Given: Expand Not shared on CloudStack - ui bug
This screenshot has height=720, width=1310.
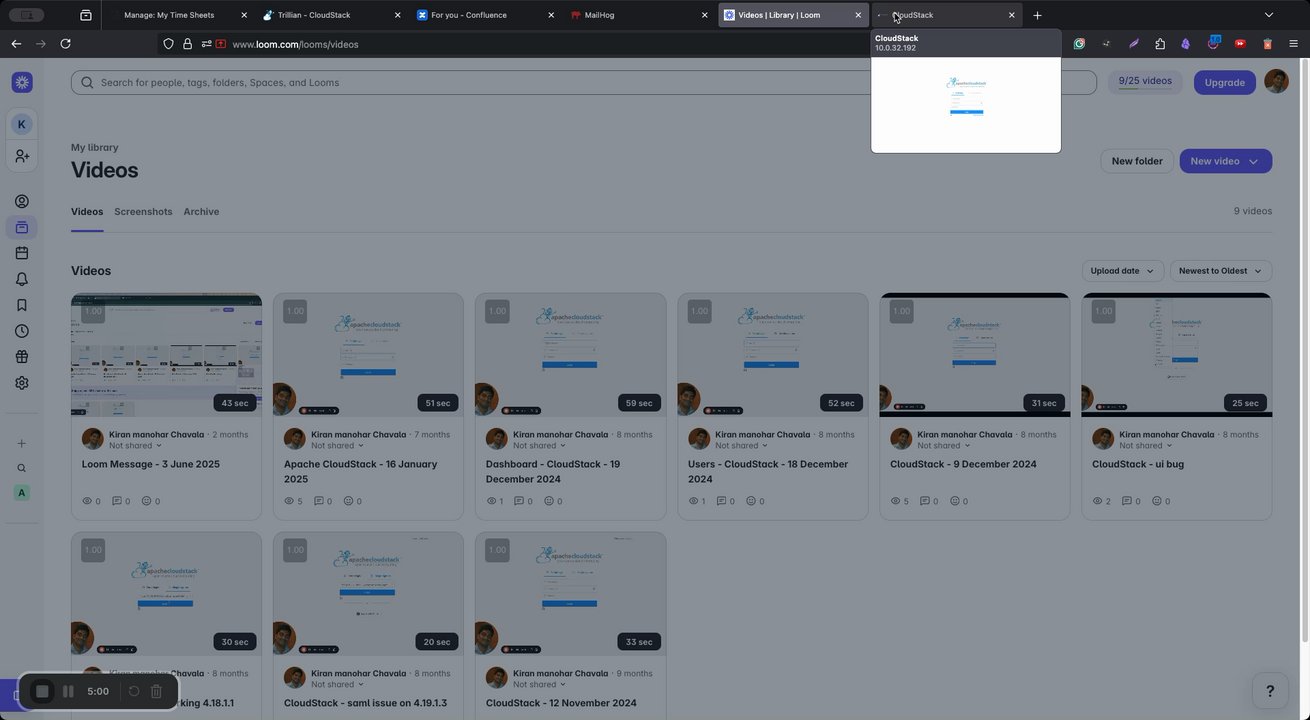Looking at the screenshot, I should [1145, 446].
